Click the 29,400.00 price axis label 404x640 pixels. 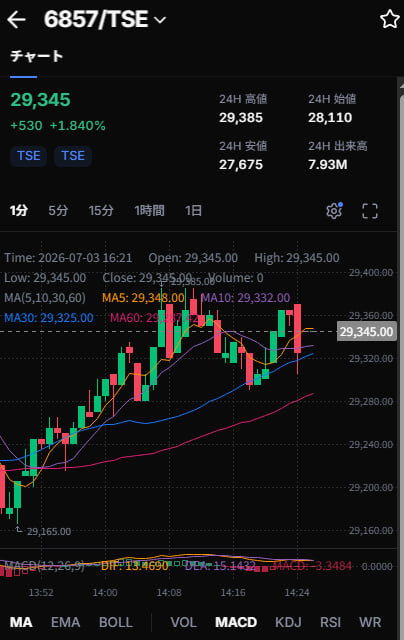(371, 272)
